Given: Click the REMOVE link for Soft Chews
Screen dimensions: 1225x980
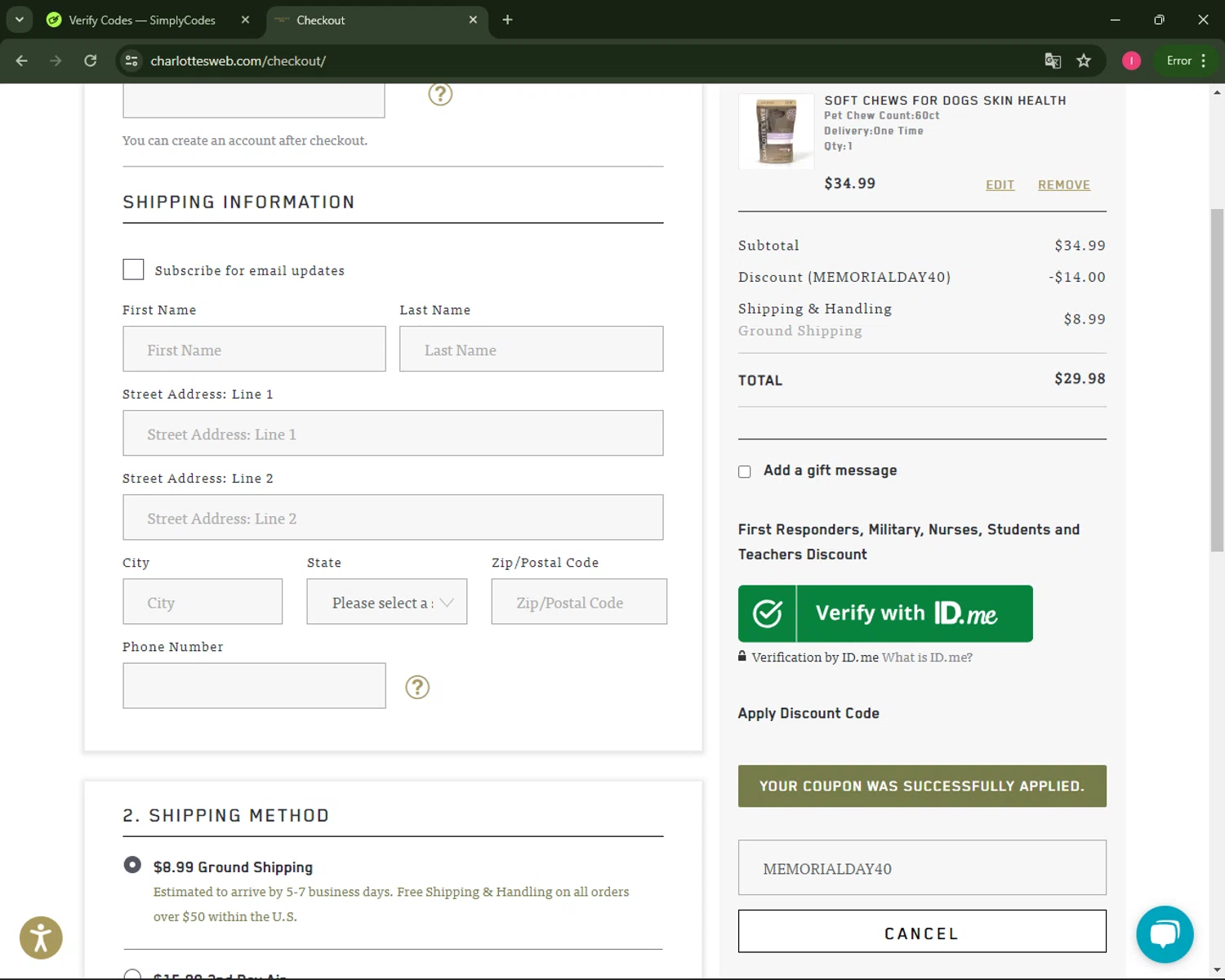Looking at the screenshot, I should click(x=1063, y=185).
